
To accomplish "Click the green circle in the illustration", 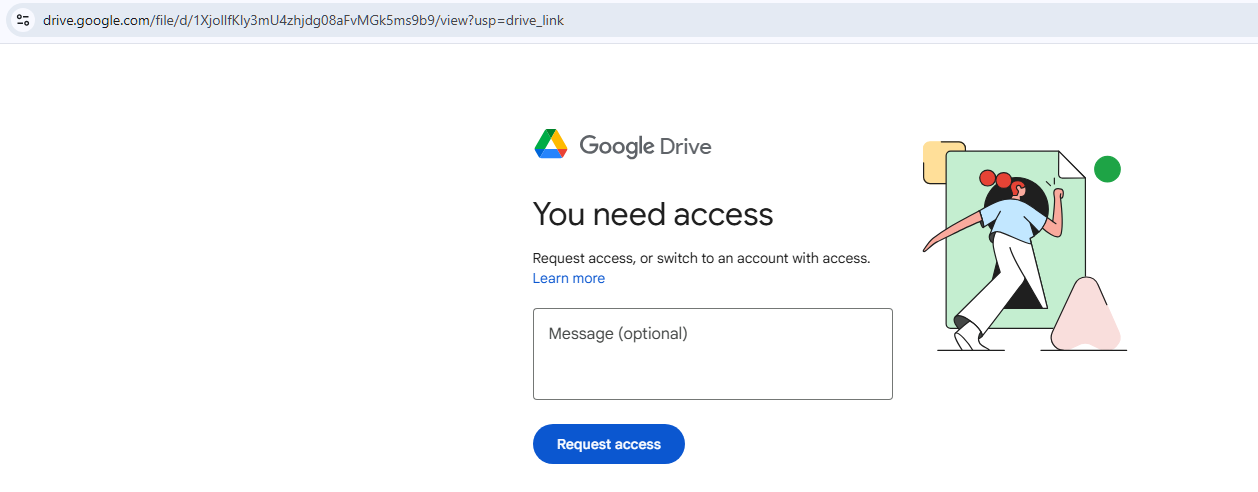I will tap(1107, 169).
